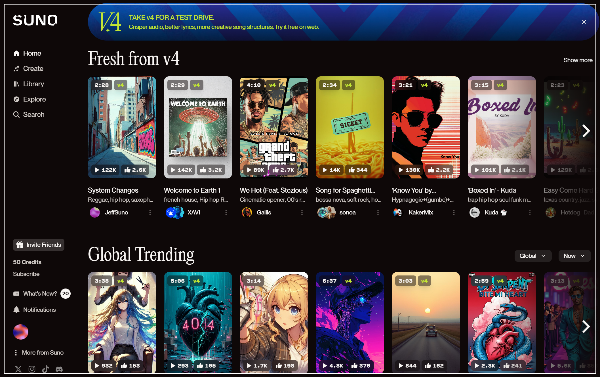600x377 pixels.
Task: Open the Global region dropdown
Action: pos(533,256)
